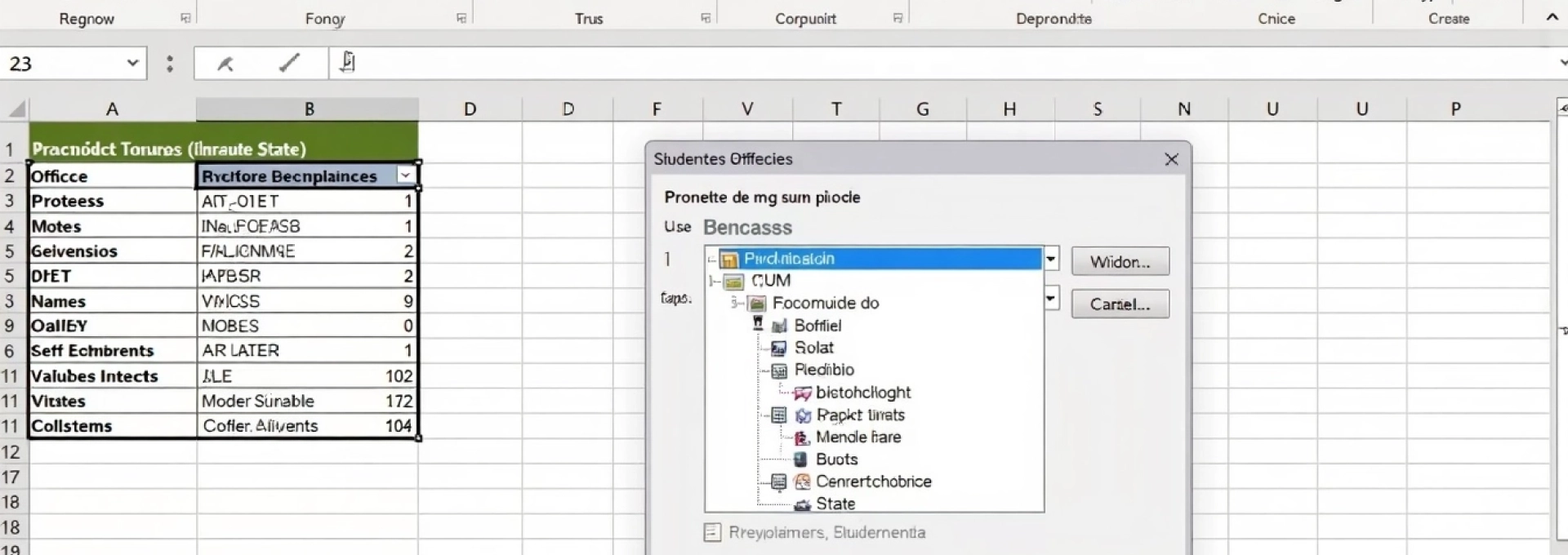Image resolution: width=1568 pixels, height=555 pixels.
Task: Click the Focomuide do folder icon
Action: pos(758,304)
